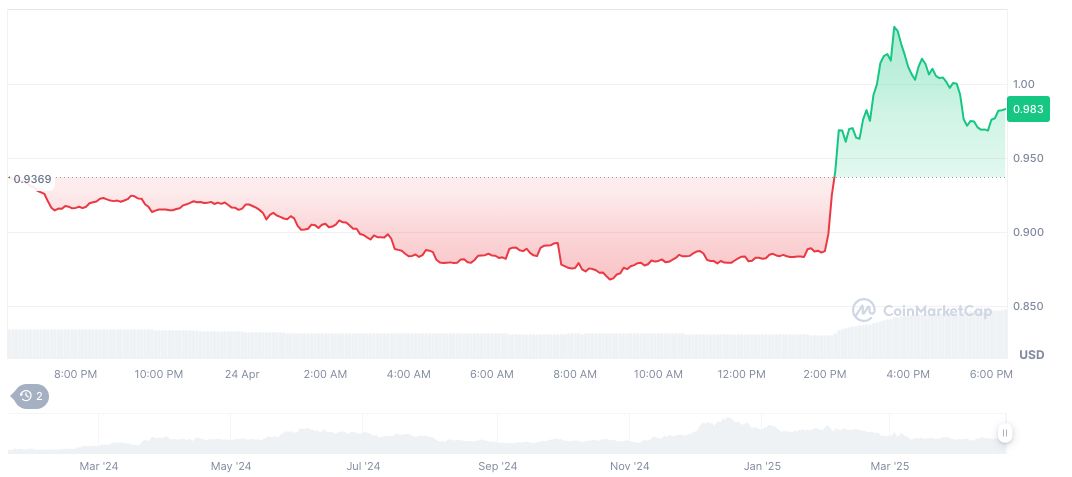
Task: Select Nov '24 on the mini timeline
Action: point(630,466)
